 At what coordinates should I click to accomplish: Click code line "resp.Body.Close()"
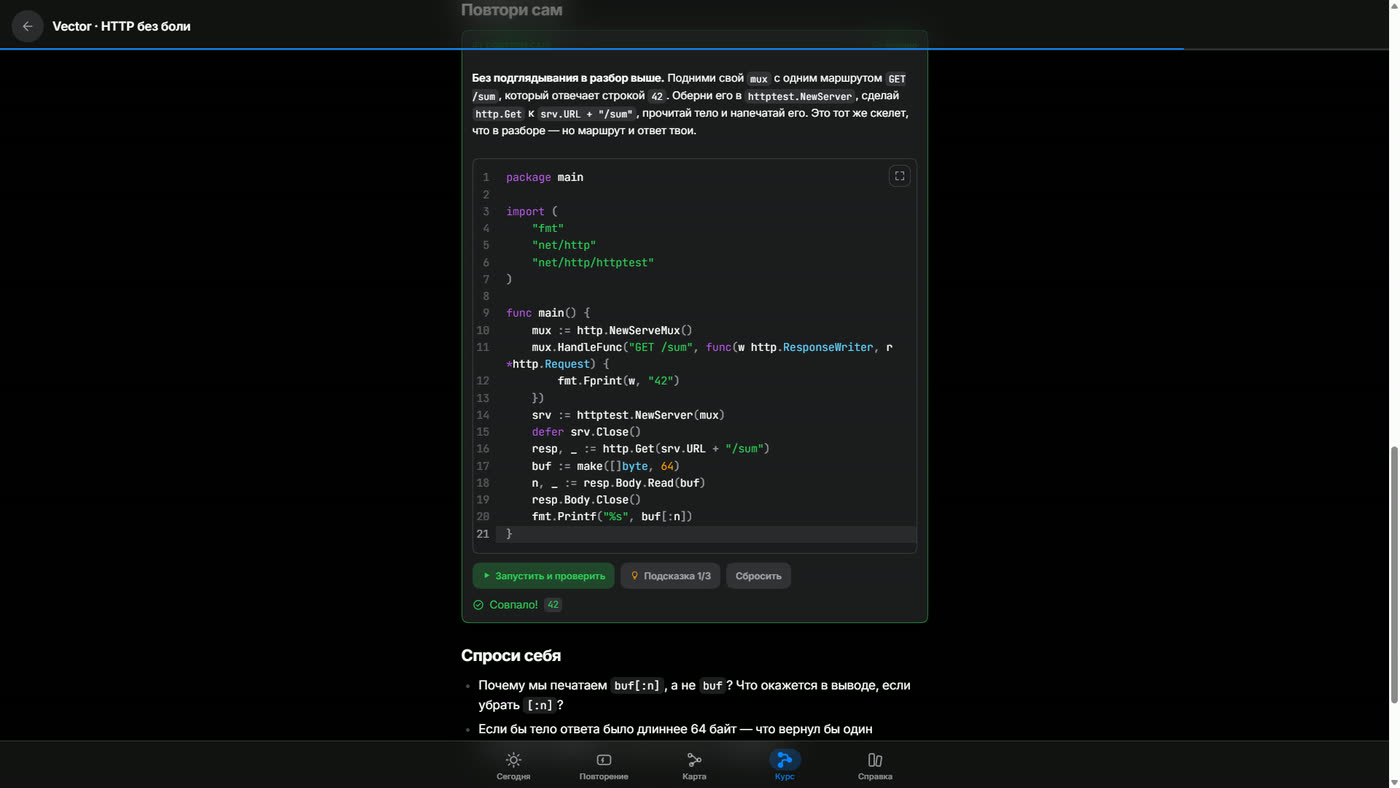click(586, 500)
